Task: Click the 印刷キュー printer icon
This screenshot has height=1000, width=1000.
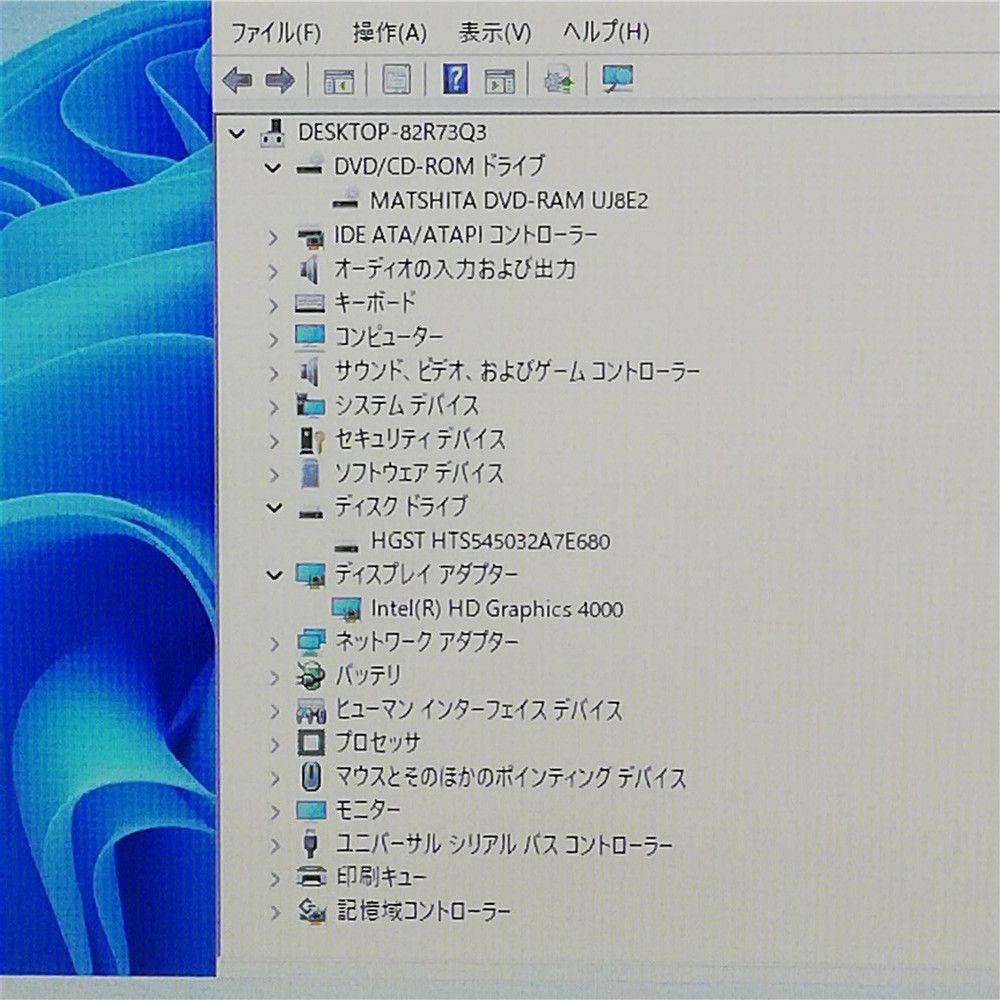Action: pos(311,877)
